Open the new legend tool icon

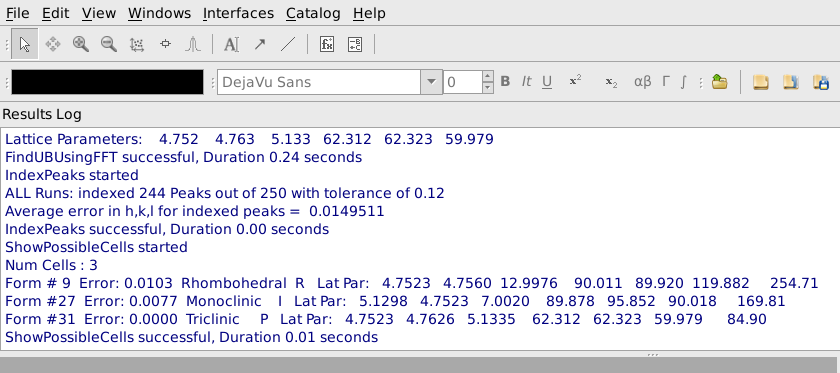(x=355, y=44)
